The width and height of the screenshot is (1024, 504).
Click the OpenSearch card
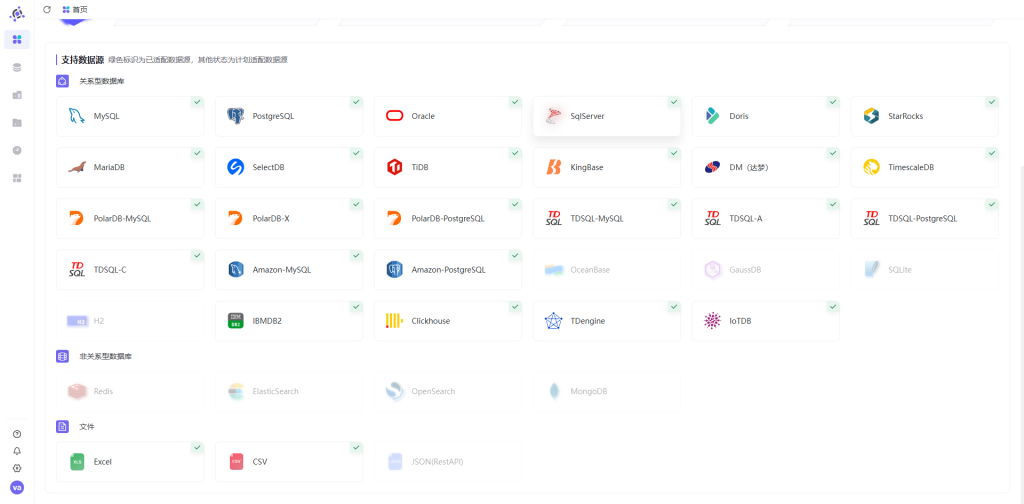(x=447, y=392)
